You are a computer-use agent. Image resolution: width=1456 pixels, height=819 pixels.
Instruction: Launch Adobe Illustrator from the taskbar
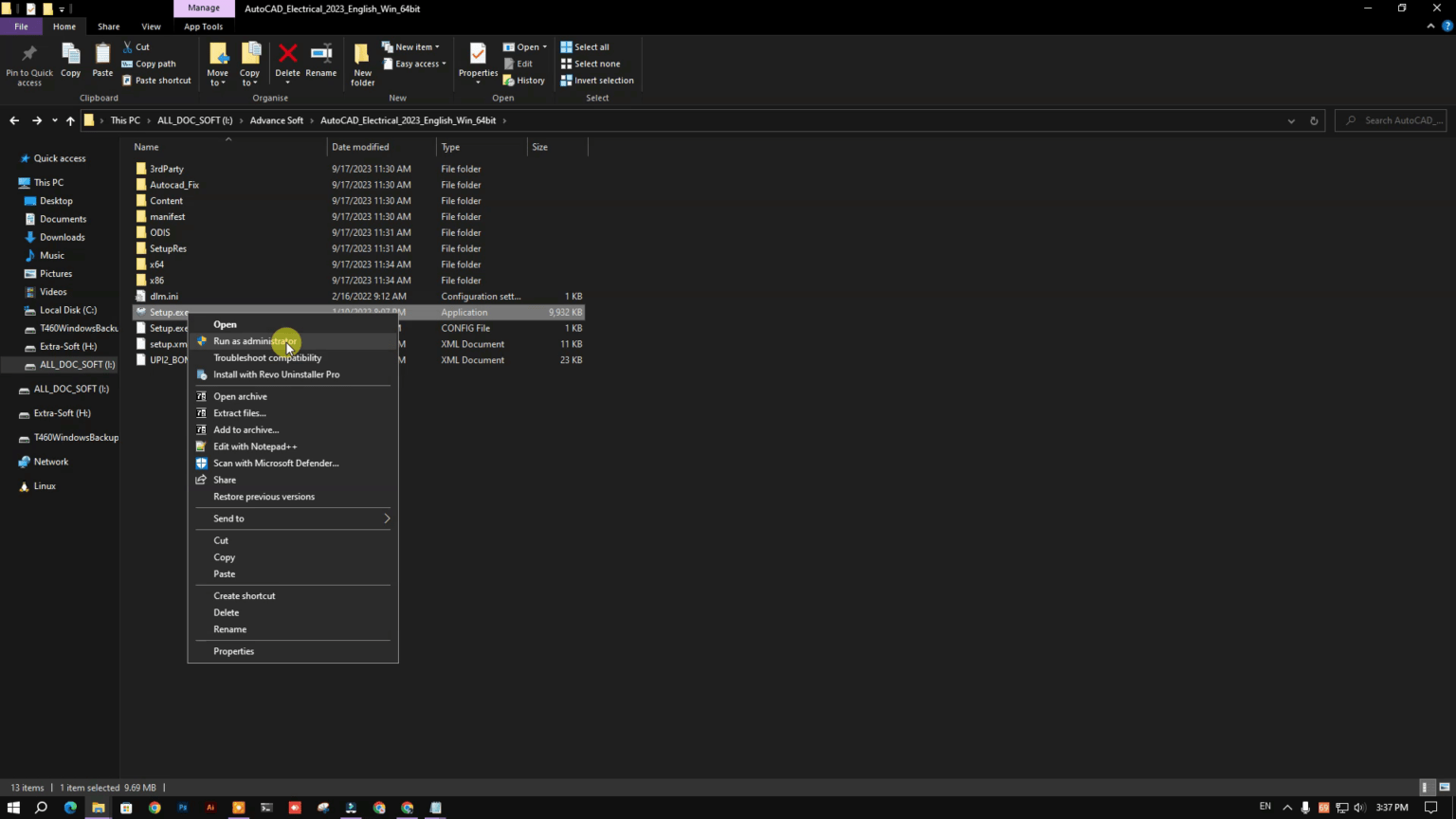pos(210,808)
